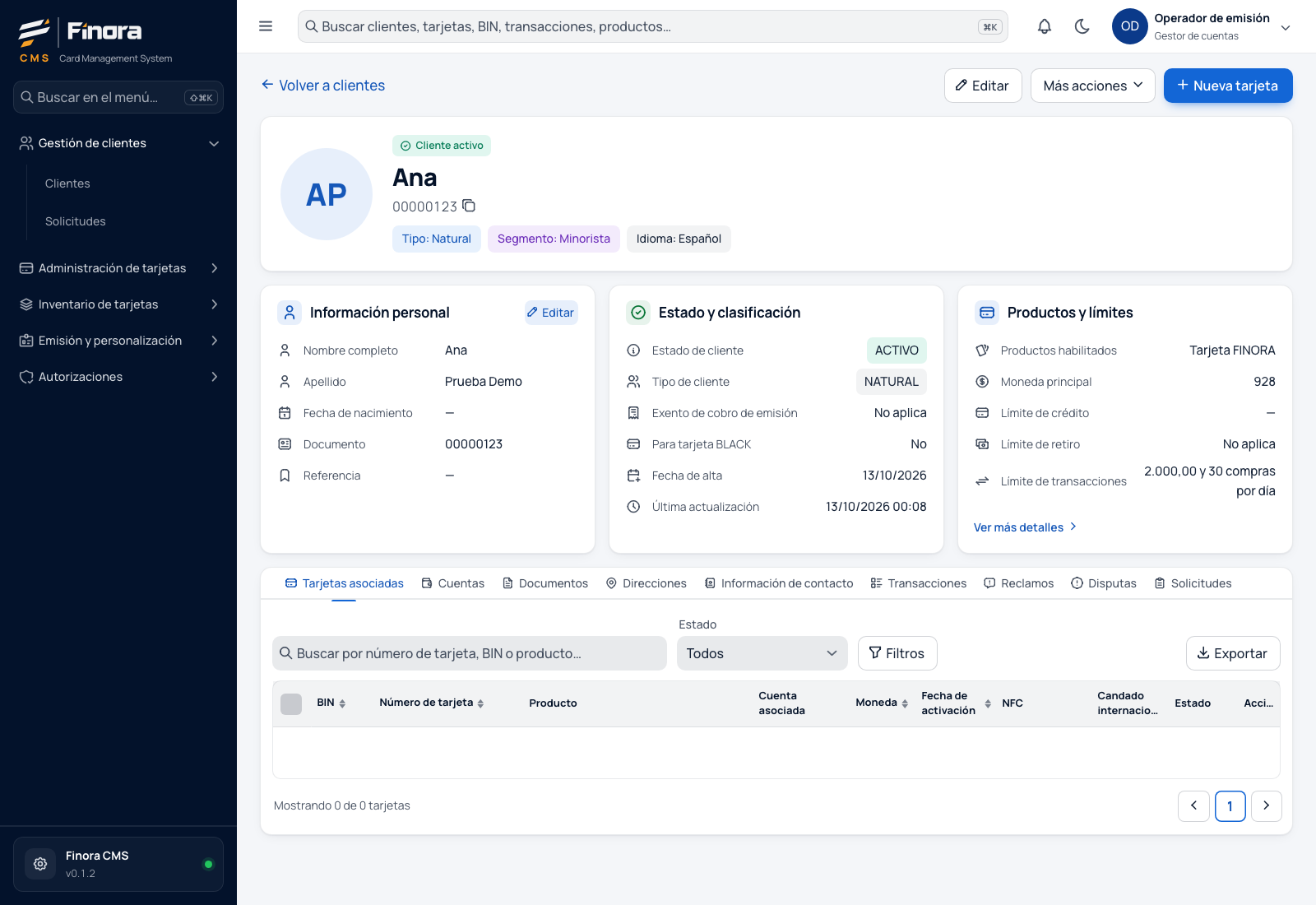1316x905 pixels.
Task: Switch to Cuentas tab
Action: [453, 583]
